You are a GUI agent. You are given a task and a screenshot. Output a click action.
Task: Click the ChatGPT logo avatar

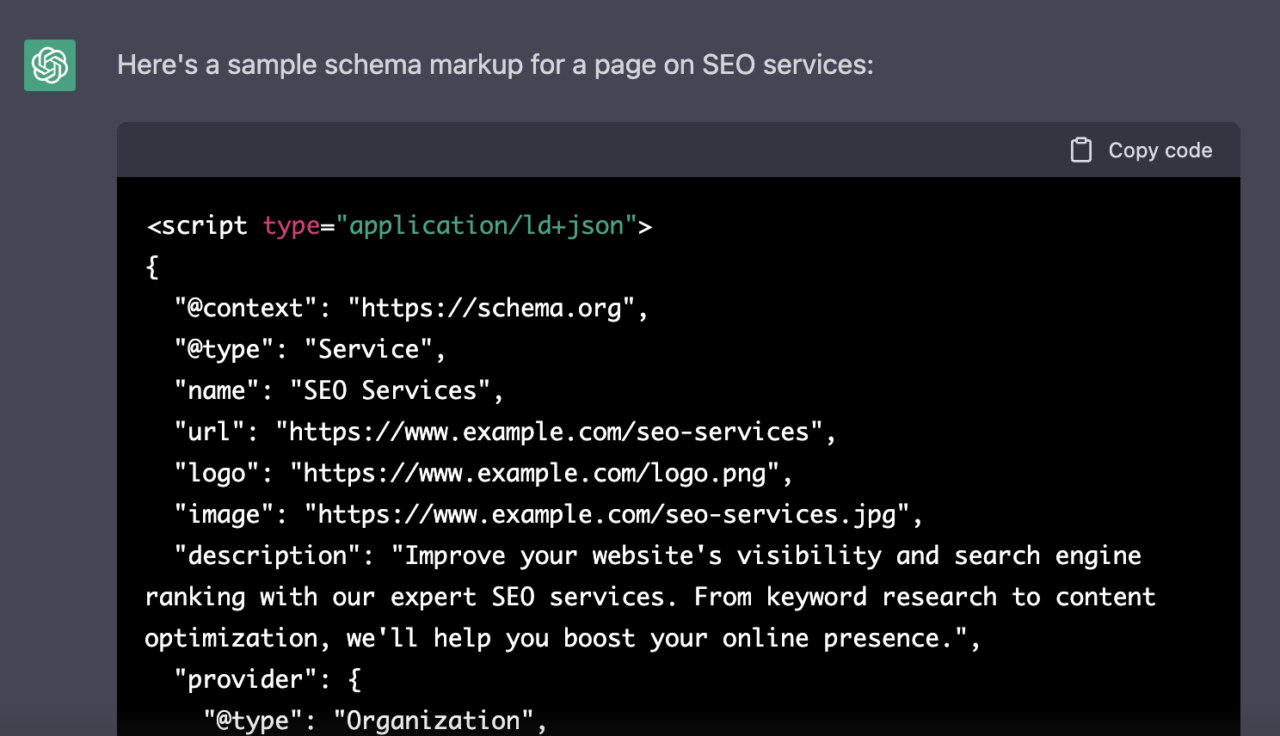(x=50, y=65)
